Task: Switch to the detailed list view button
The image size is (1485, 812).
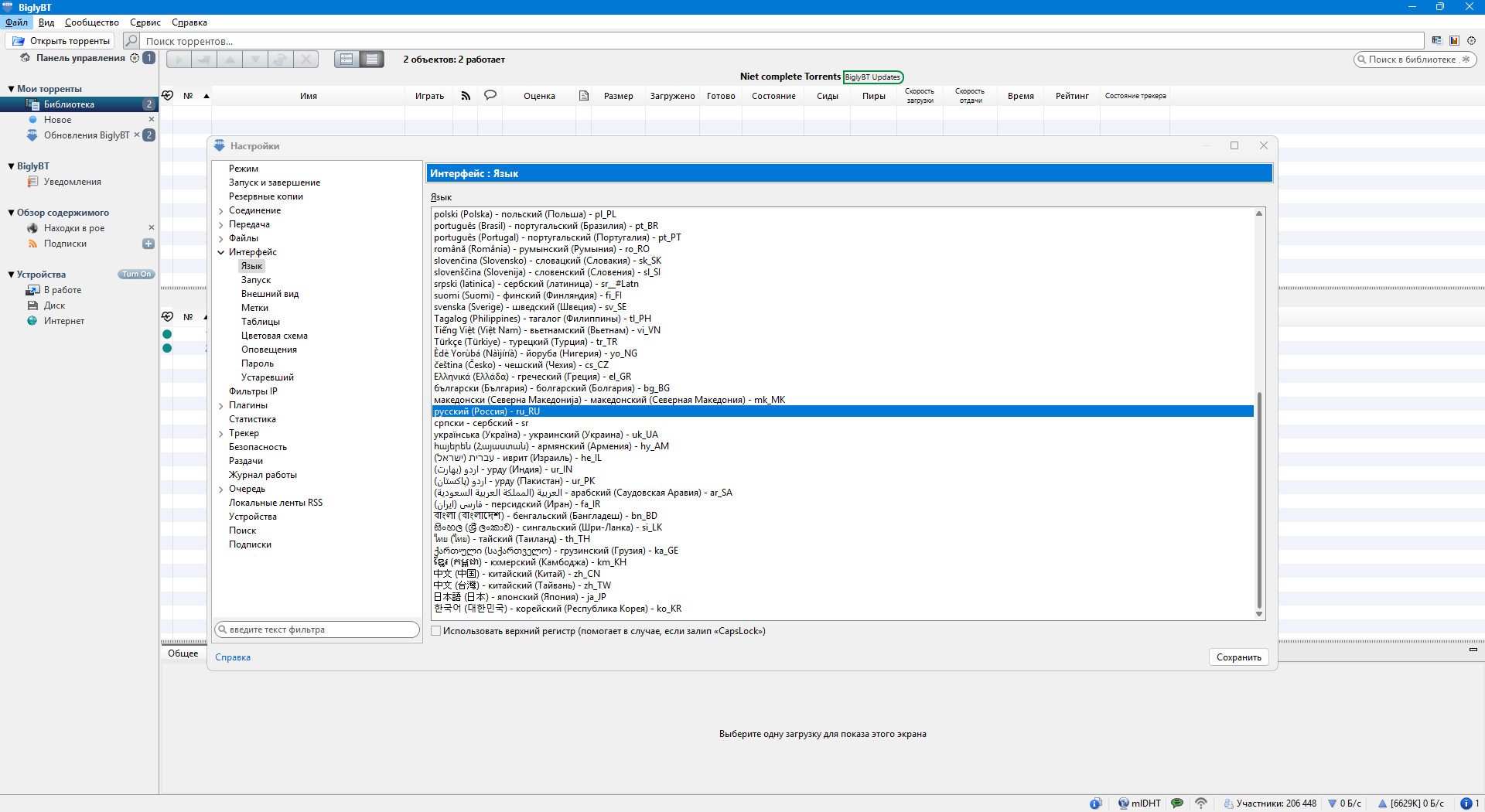Action: point(372,60)
